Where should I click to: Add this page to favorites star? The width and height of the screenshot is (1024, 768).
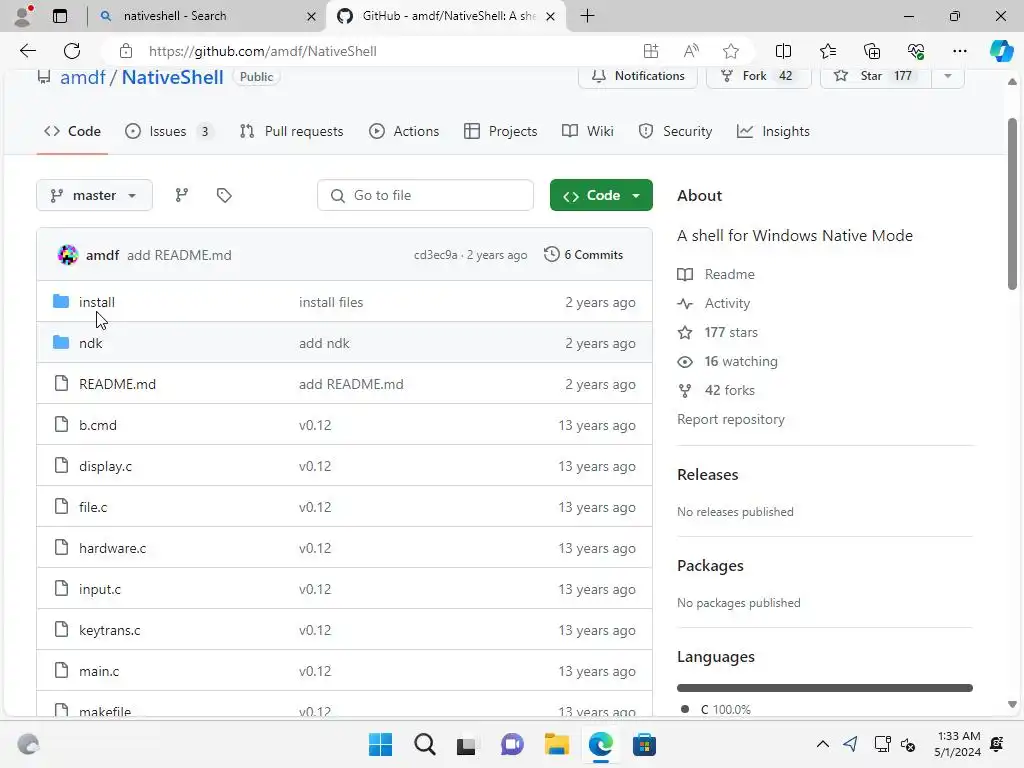731,51
